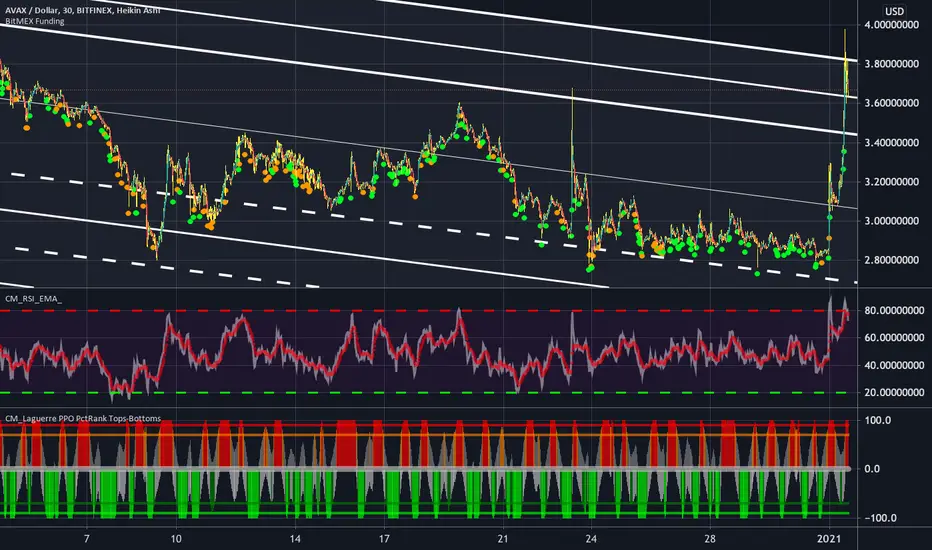The image size is (932, 550).
Task: Click the RSI 80.00000000 scale label
Action: (894, 310)
